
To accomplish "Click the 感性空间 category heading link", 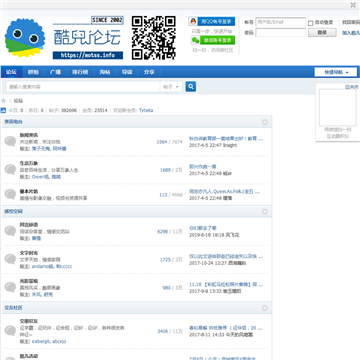I will pyautogui.click(x=13, y=211).
